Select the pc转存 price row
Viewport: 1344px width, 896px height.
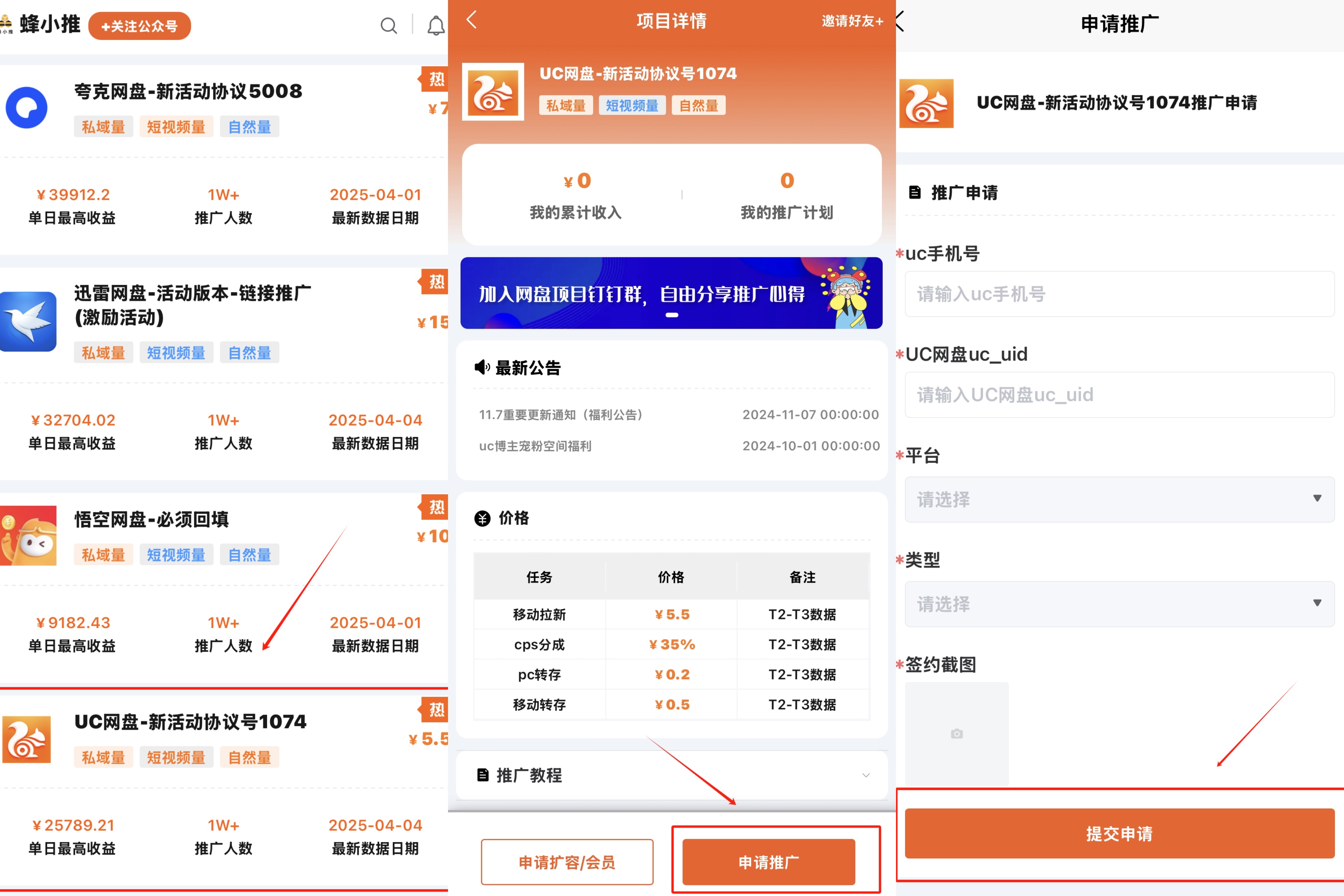pyautogui.click(x=671, y=674)
